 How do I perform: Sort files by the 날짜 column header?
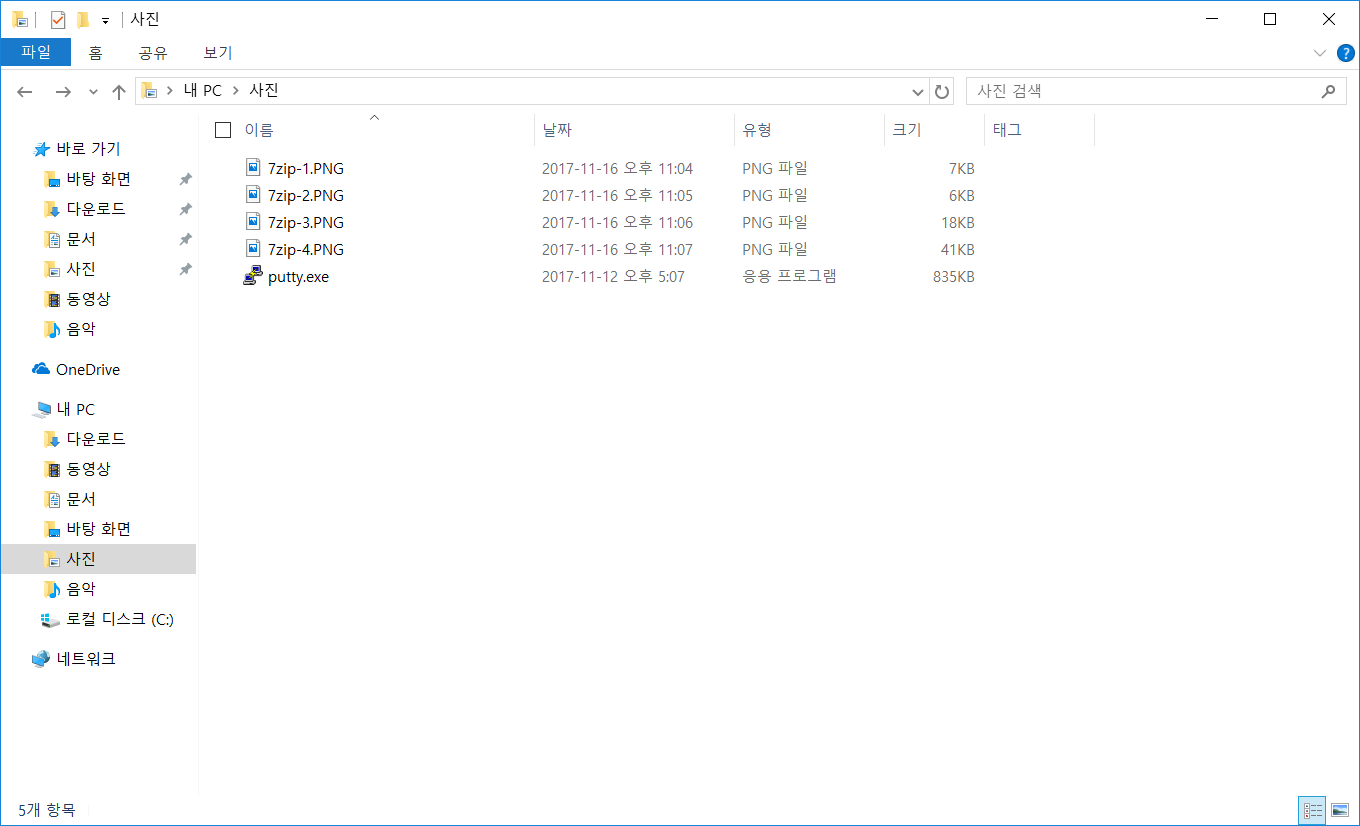557,130
